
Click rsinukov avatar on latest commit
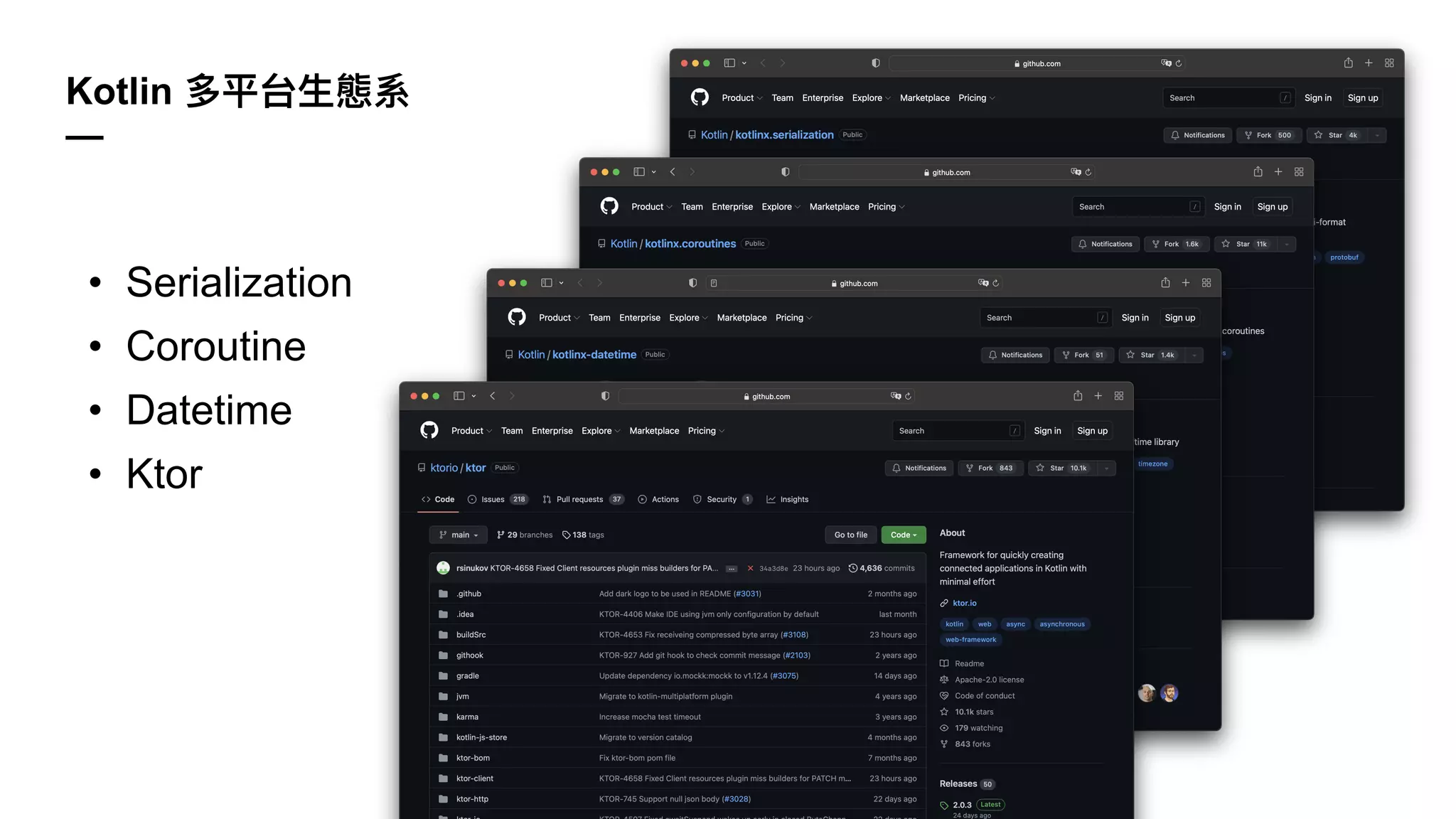point(443,567)
